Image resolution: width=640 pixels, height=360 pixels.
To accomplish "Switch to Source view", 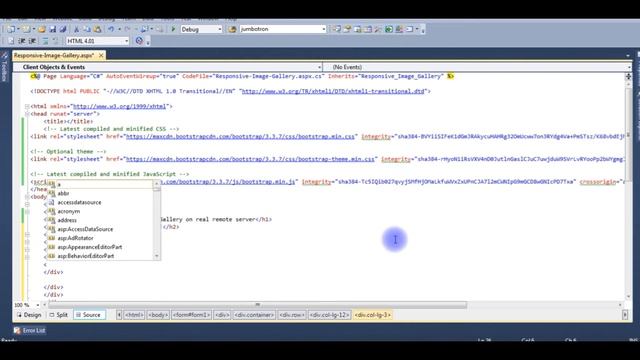I will (x=88, y=315).
